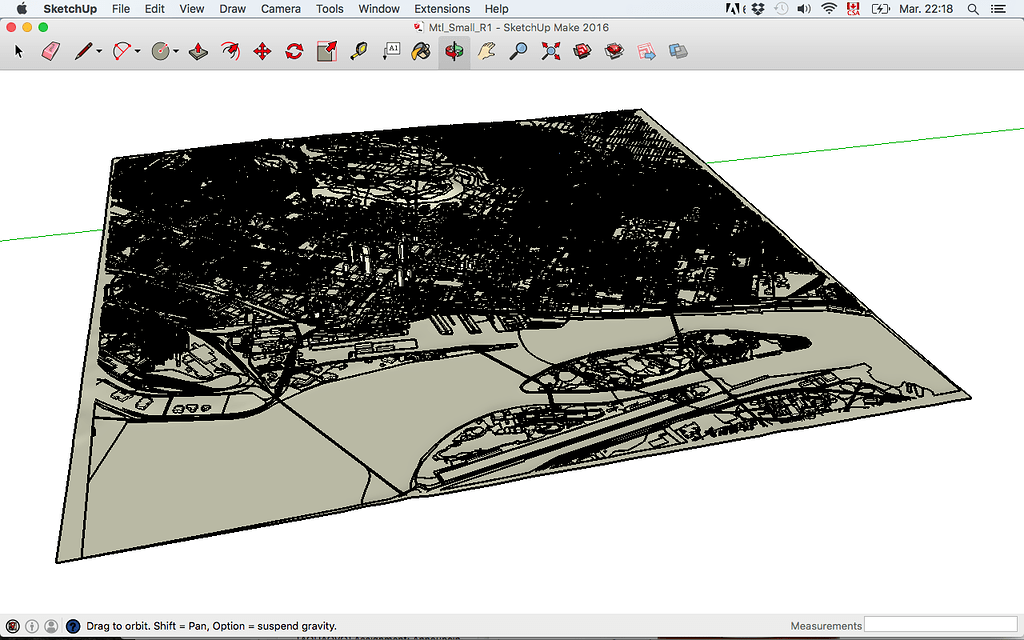The height and width of the screenshot is (640, 1024).
Task: Expand the Circle shape tool dropdown arrow
Action: (x=176, y=52)
